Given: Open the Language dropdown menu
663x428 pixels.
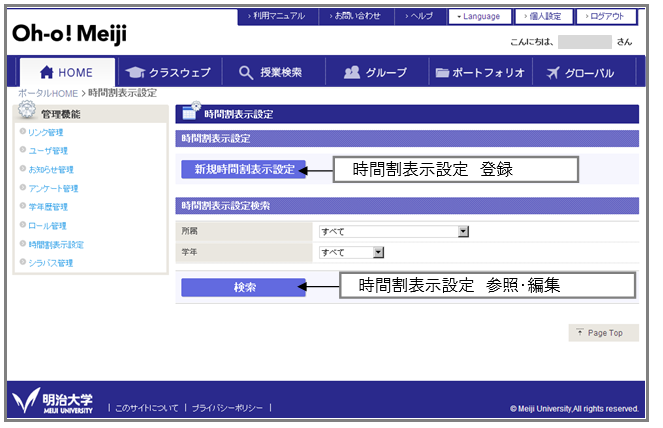Looking at the screenshot, I should (x=479, y=16).
